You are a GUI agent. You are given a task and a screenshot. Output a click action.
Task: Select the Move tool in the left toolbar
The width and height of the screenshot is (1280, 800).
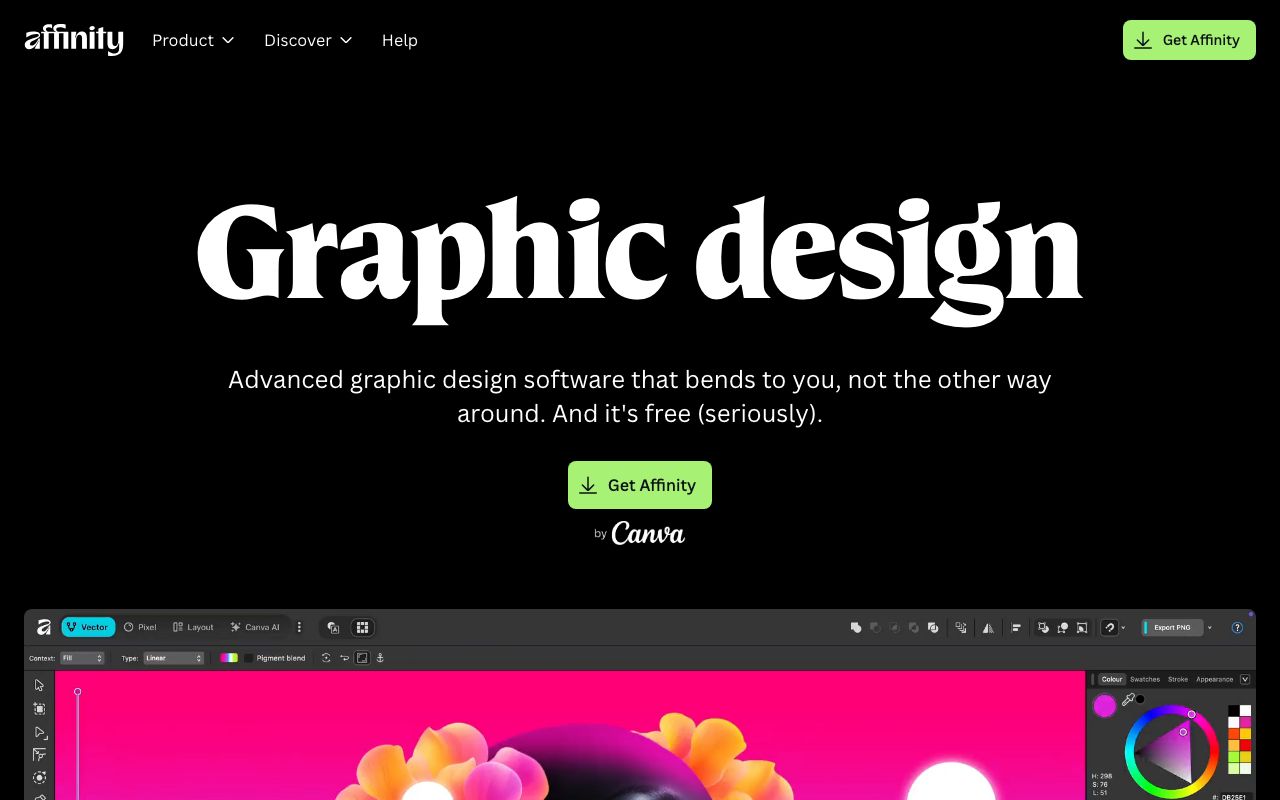(x=39, y=684)
